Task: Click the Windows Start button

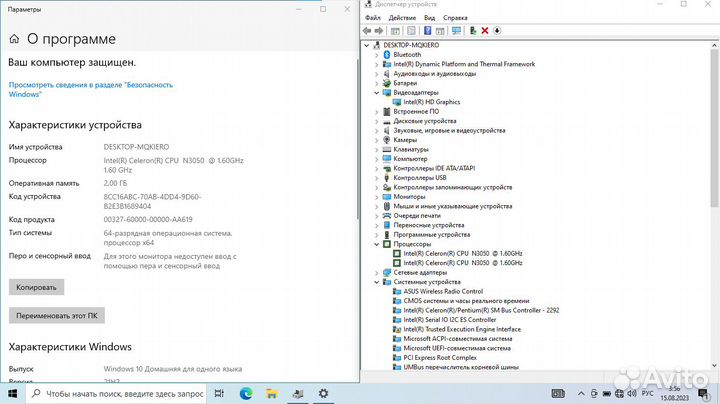Action: [12, 395]
